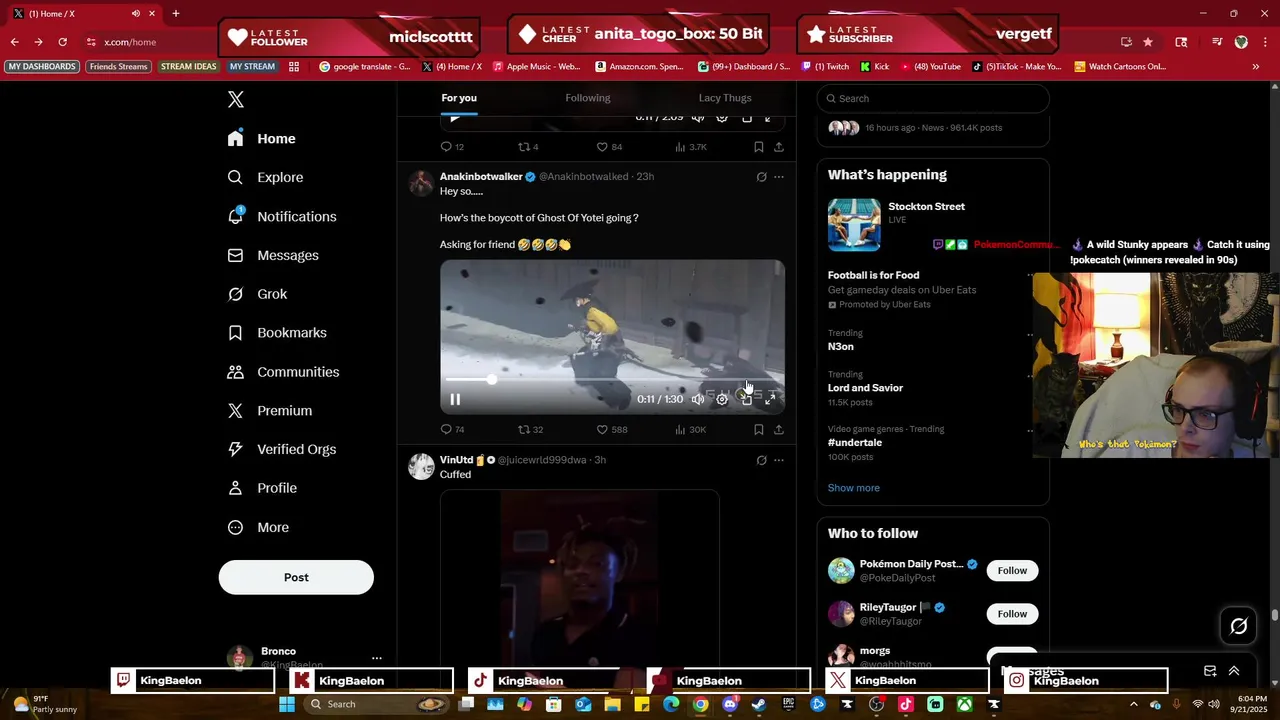Open Communities in the sidebar
This screenshot has width=1280, height=720.
[x=284, y=372]
